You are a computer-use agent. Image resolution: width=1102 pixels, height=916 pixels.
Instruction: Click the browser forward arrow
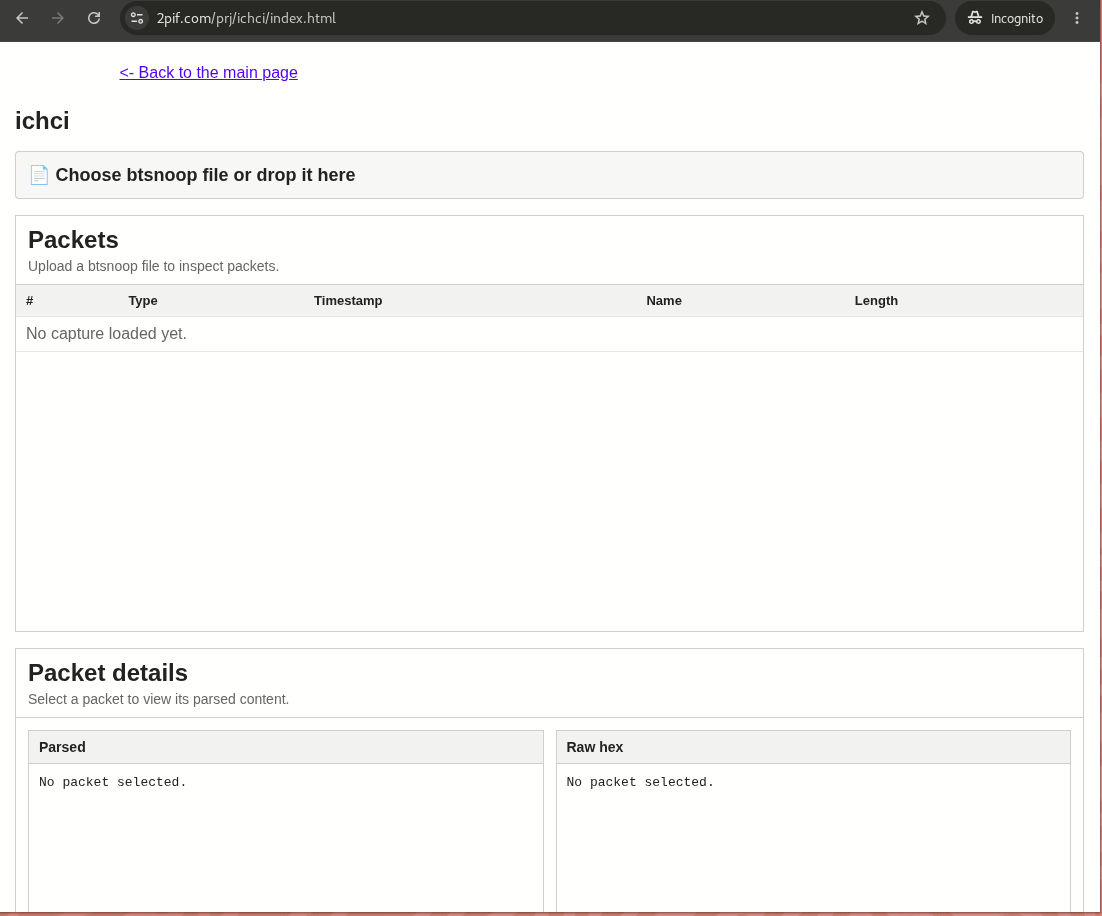pyautogui.click(x=58, y=18)
